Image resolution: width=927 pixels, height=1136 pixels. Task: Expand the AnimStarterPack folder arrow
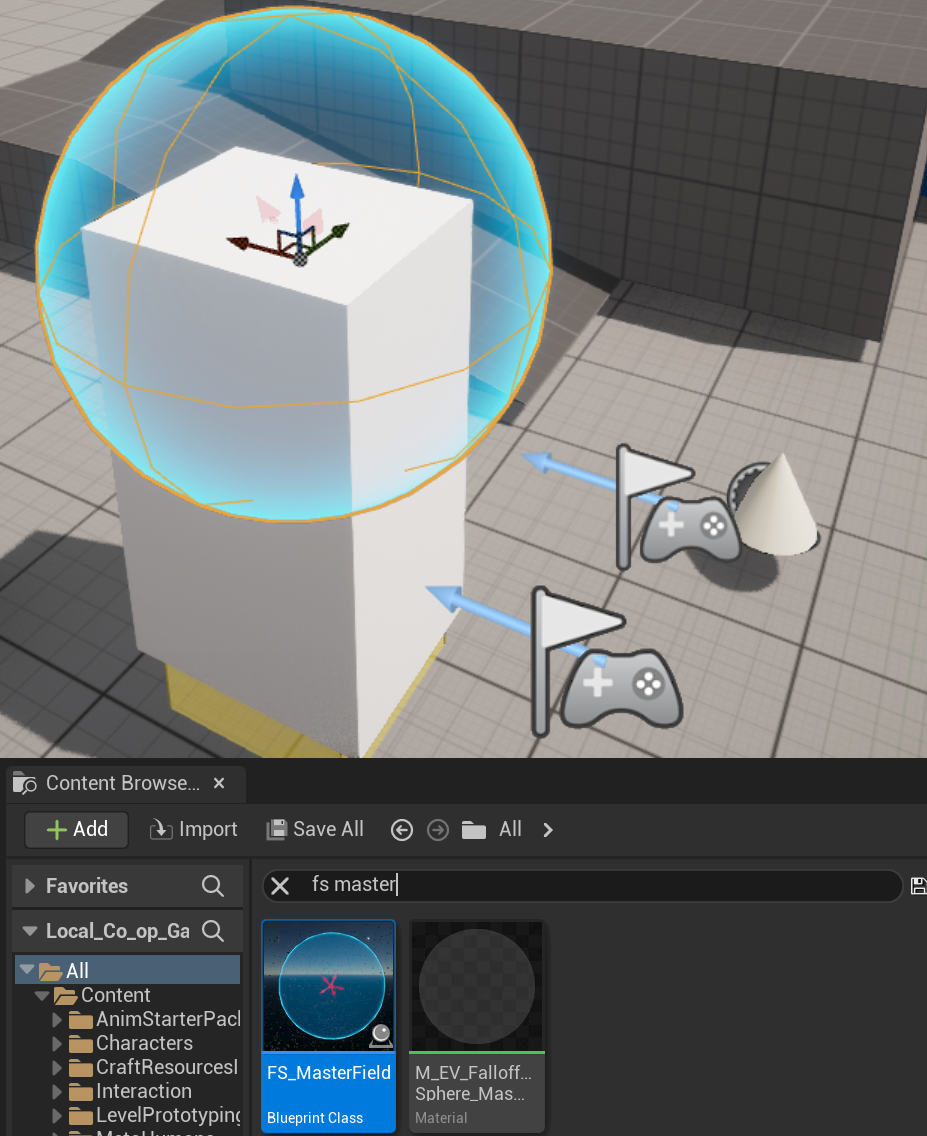click(57, 1019)
